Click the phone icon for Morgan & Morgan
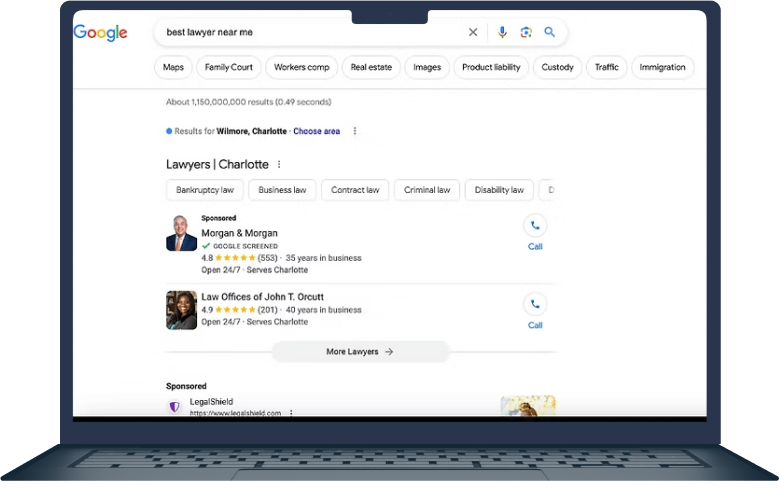 coord(535,226)
